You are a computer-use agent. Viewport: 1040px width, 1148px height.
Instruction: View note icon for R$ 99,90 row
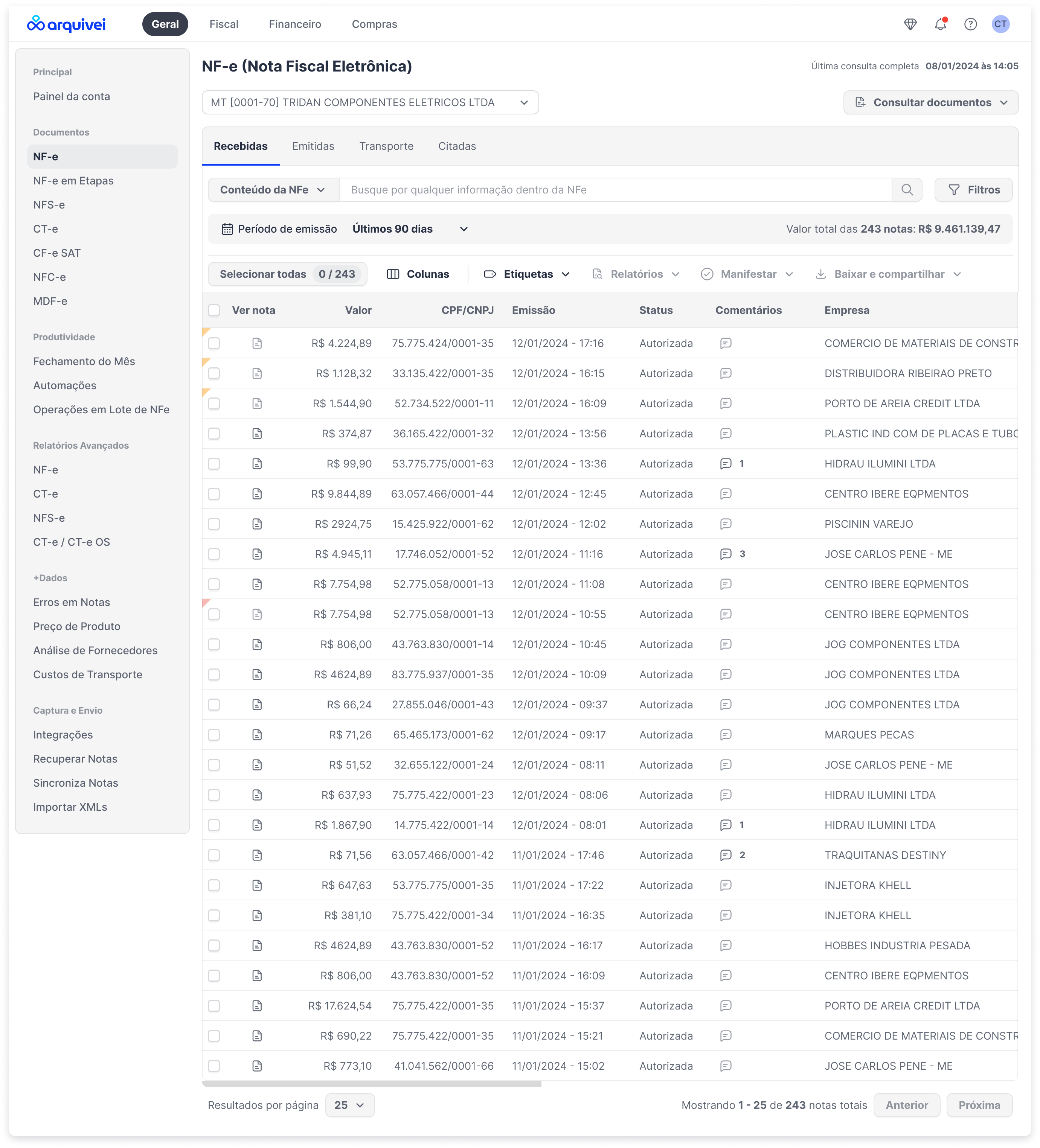257,464
